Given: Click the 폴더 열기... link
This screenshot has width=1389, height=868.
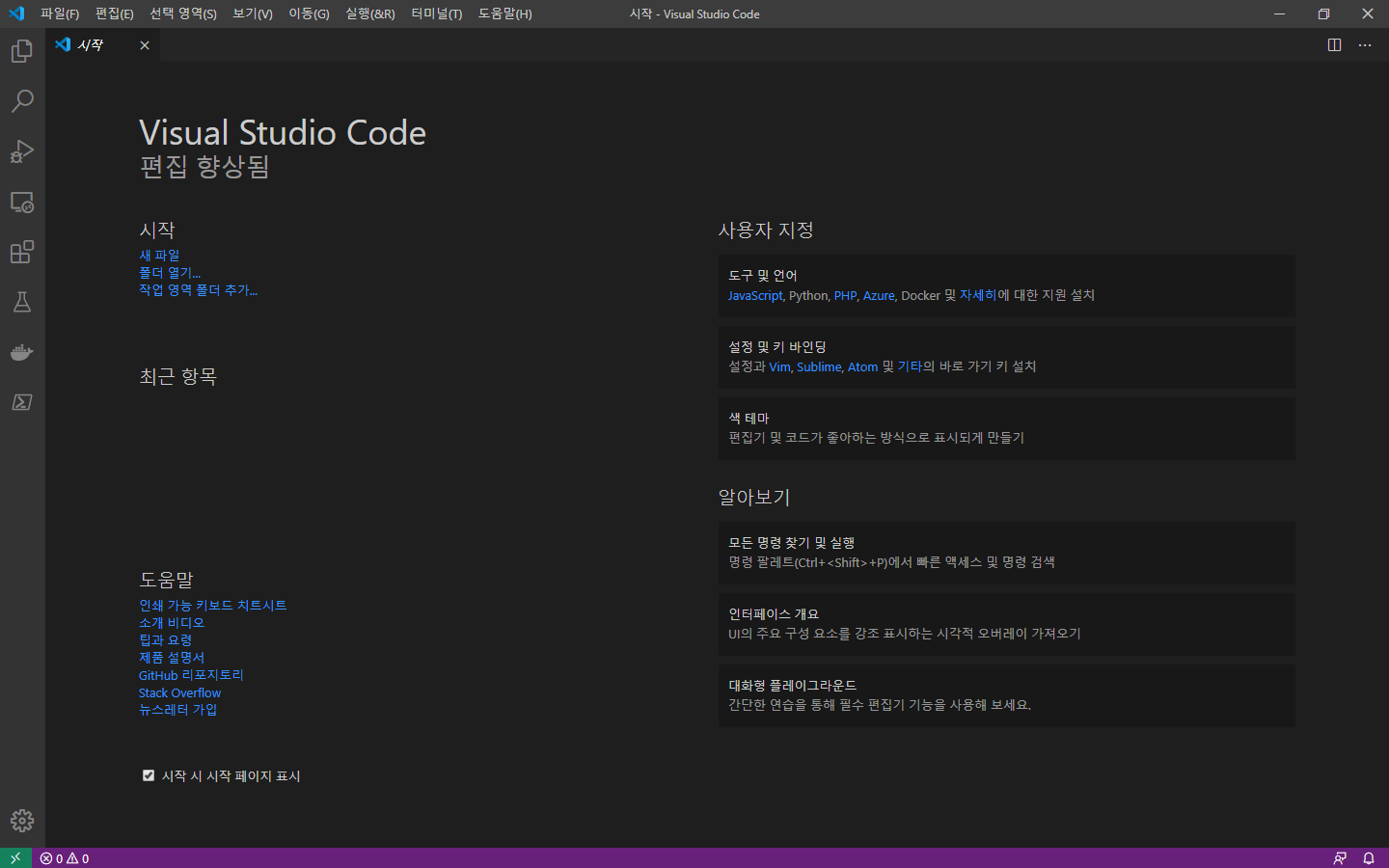Looking at the screenshot, I should [x=170, y=273].
